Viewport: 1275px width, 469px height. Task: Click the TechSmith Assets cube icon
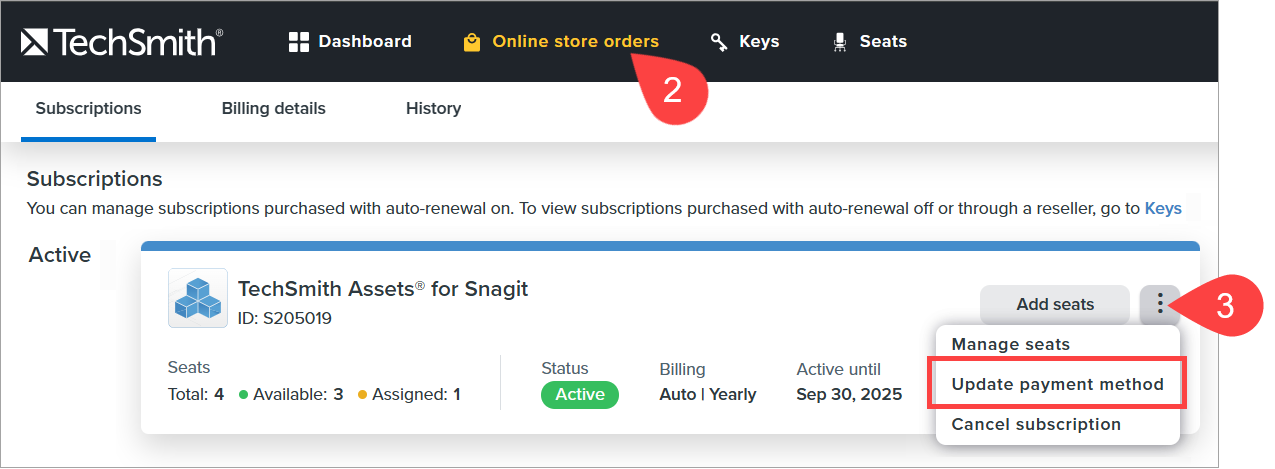coord(197,298)
